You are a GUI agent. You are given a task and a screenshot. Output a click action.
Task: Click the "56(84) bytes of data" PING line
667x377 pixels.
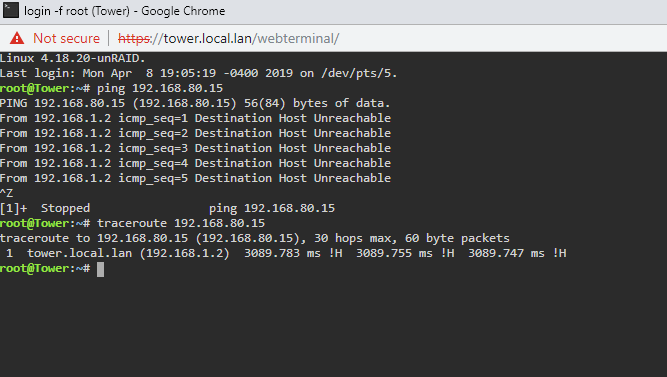195,103
